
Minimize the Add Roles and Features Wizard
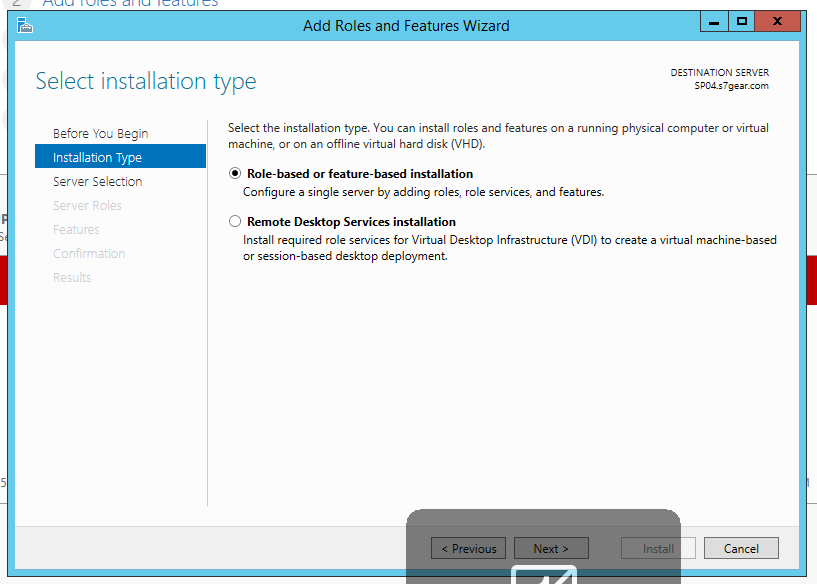(x=713, y=21)
